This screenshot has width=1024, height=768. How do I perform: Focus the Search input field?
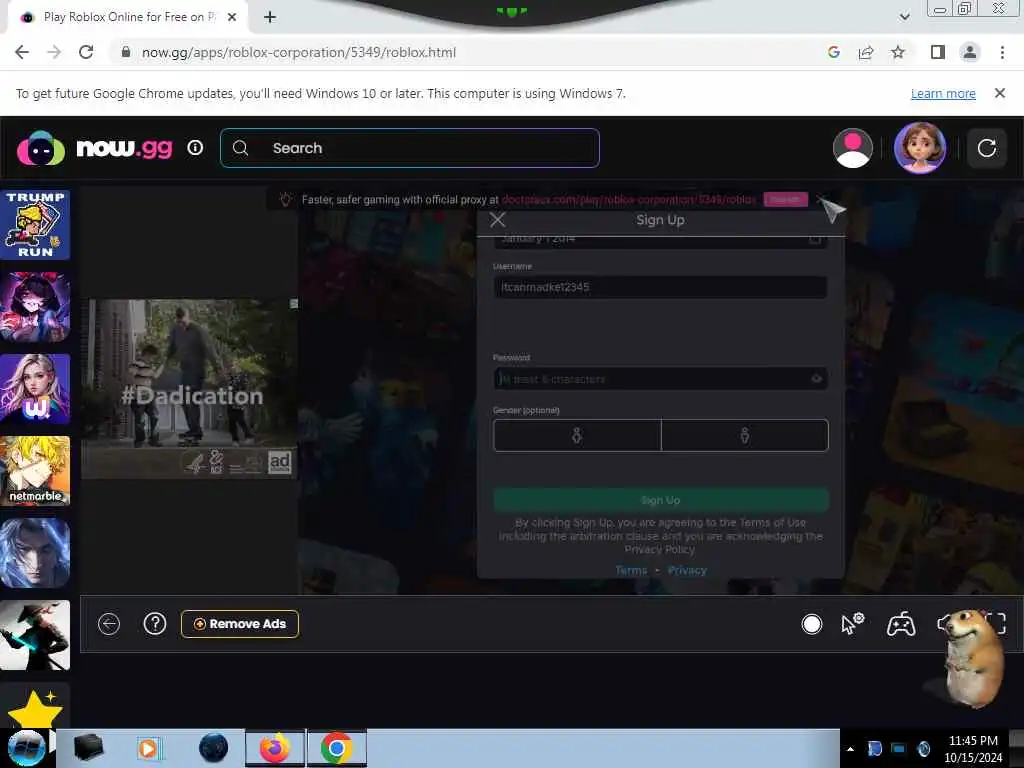click(x=409, y=148)
